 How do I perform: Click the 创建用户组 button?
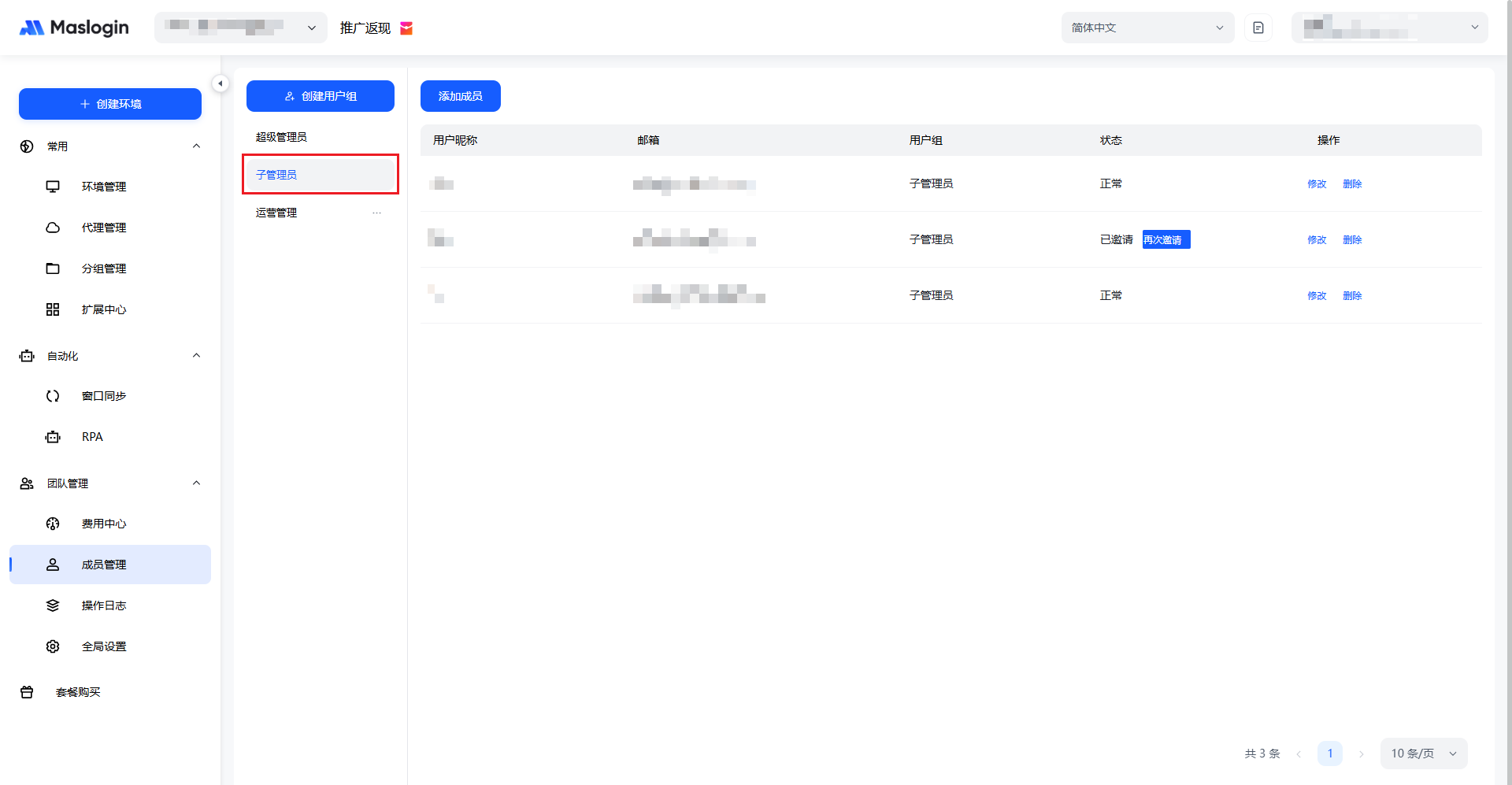pyautogui.click(x=320, y=96)
